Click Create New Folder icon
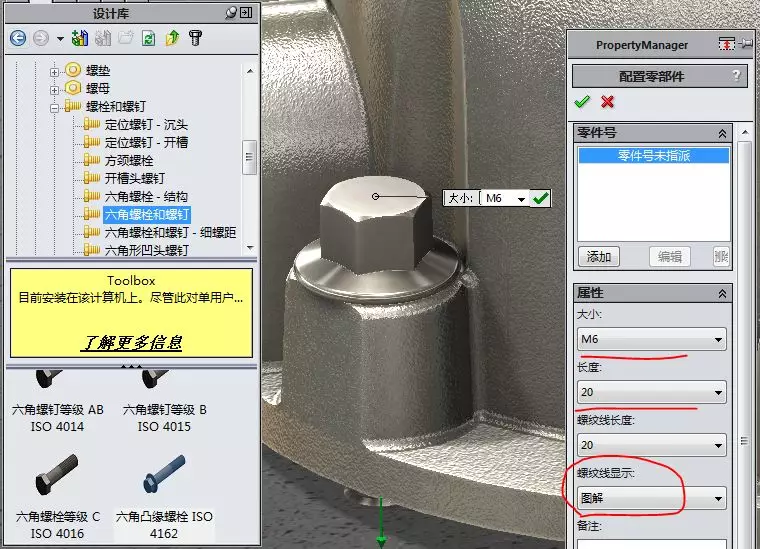This screenshot has width=760, height=549. point(126,38)
